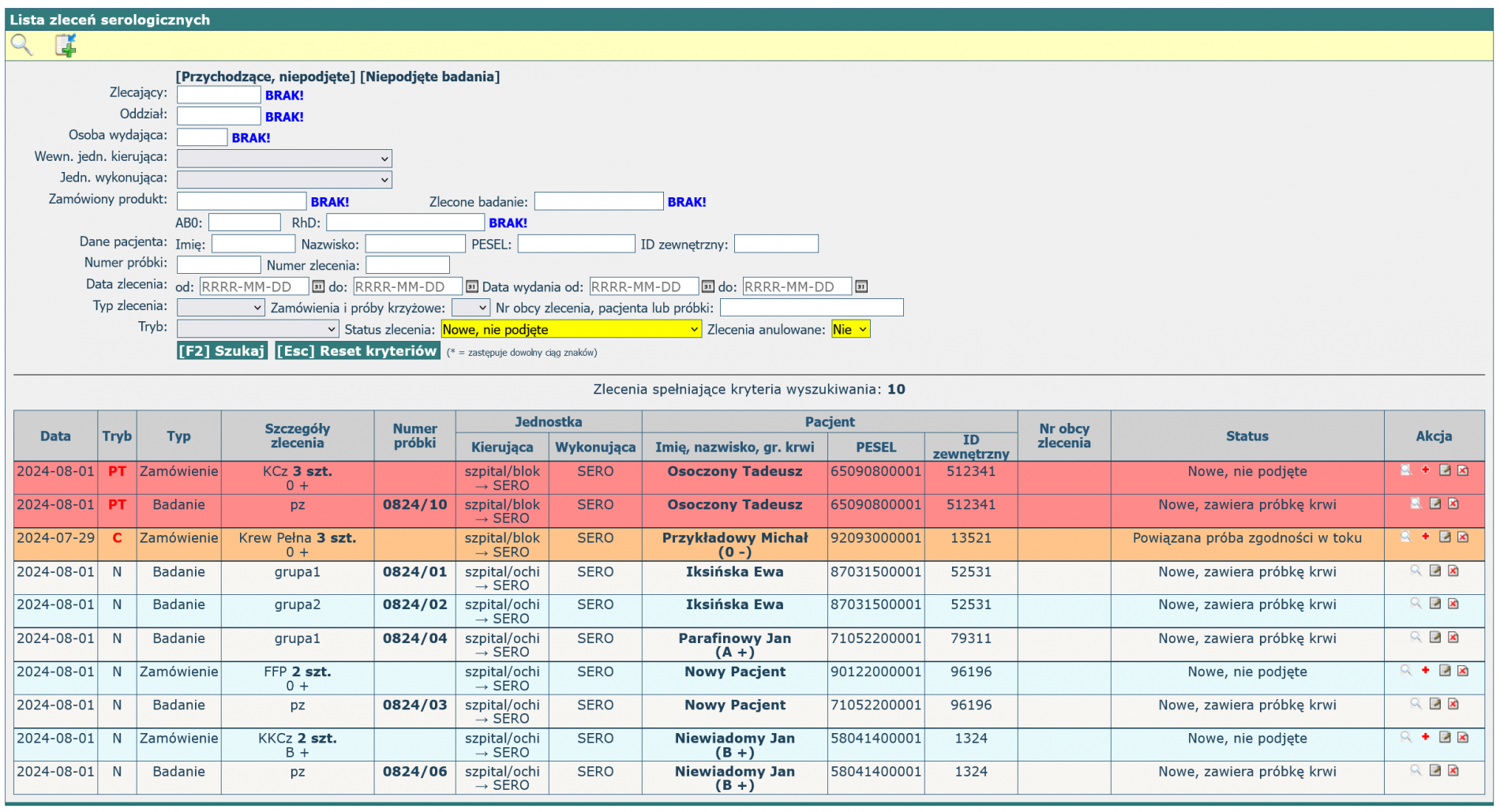
Task: Click the Nr obcy zlecenia, pacjenta lub próbki field
Action: [x=812, y=308]
